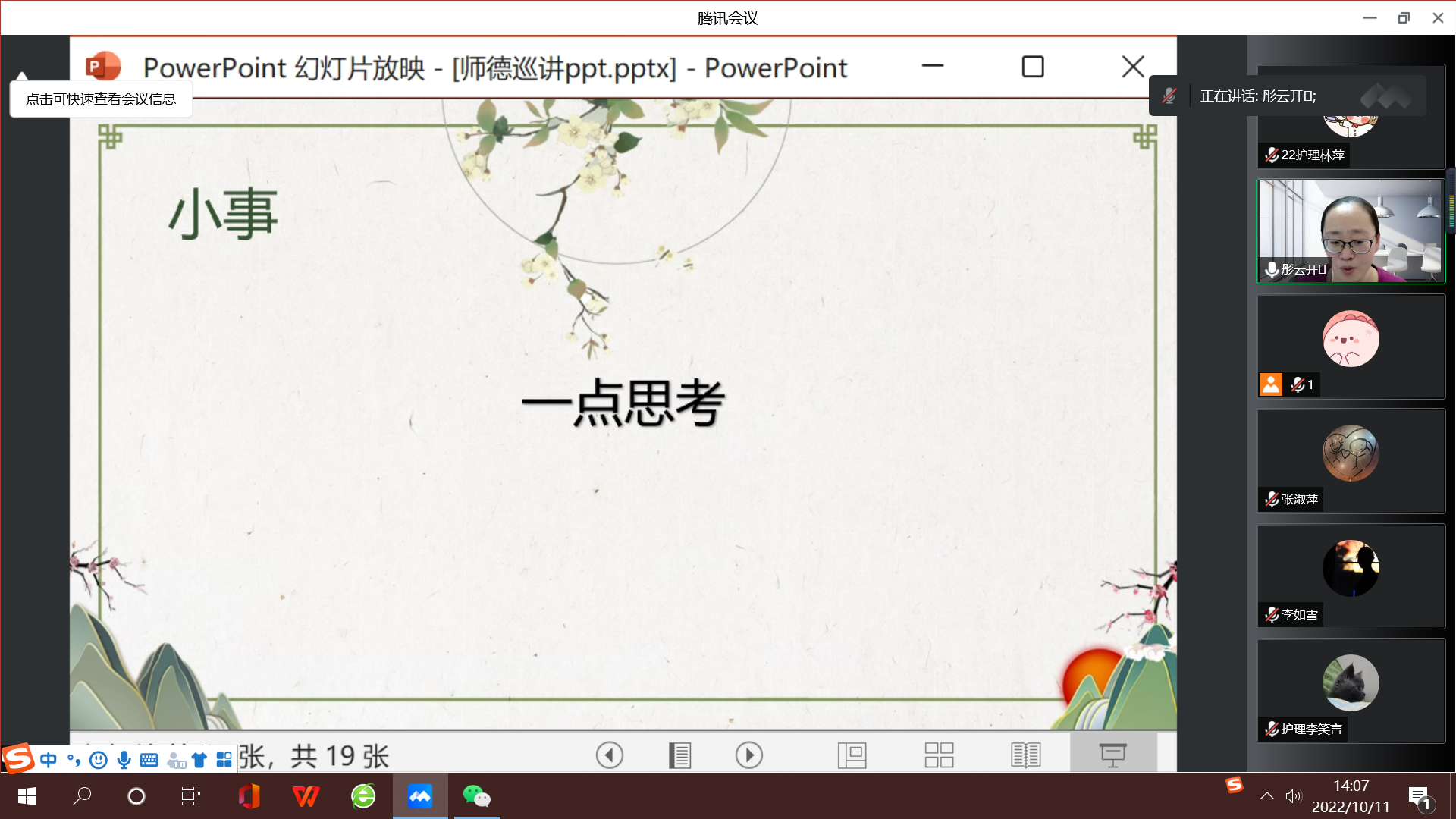
Task: Go to previous slide in PowerPoint slideshow
Action: pos(609,755)
